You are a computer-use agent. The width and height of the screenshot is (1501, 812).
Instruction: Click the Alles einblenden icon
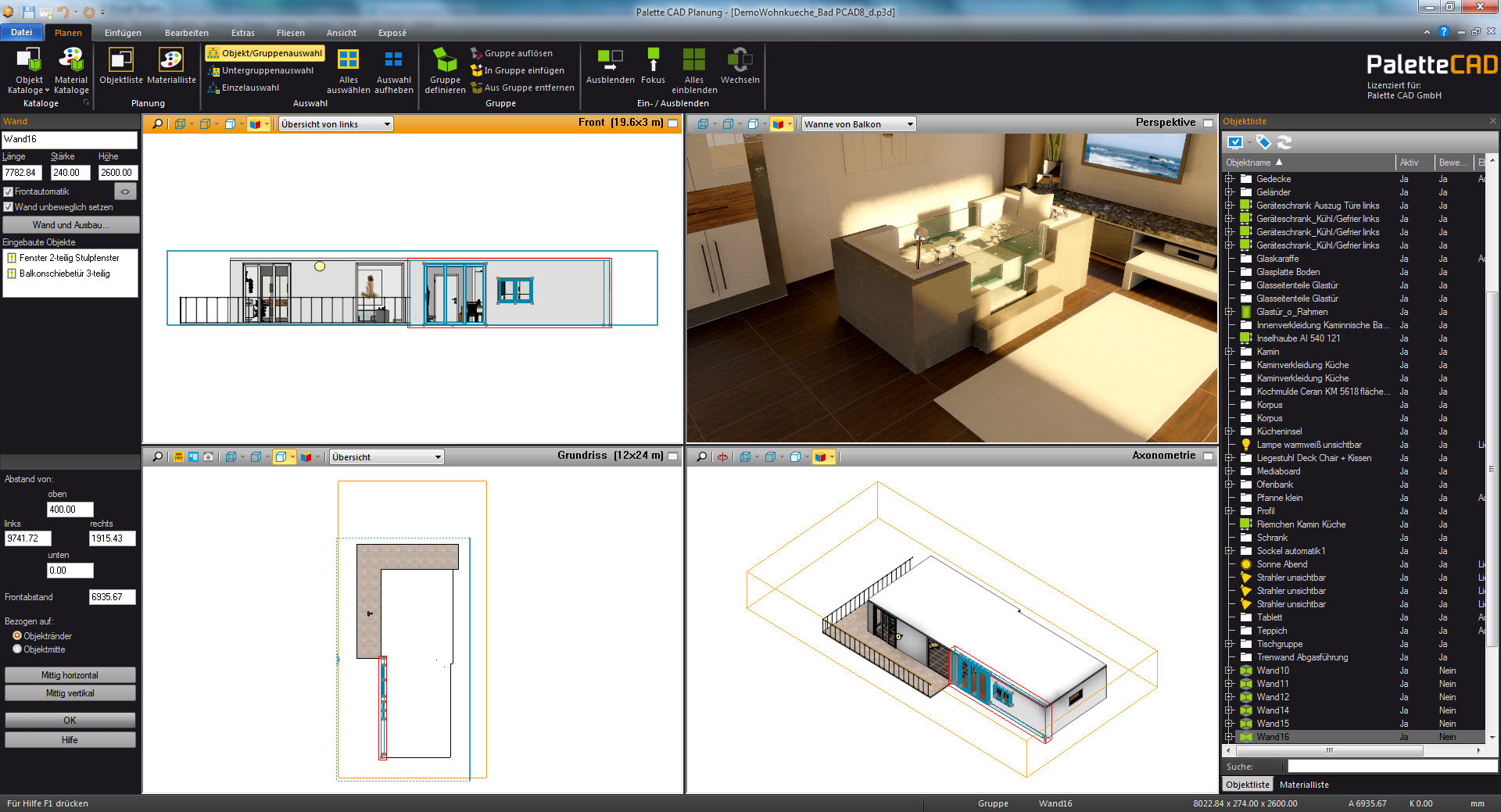tap(693, 61)
